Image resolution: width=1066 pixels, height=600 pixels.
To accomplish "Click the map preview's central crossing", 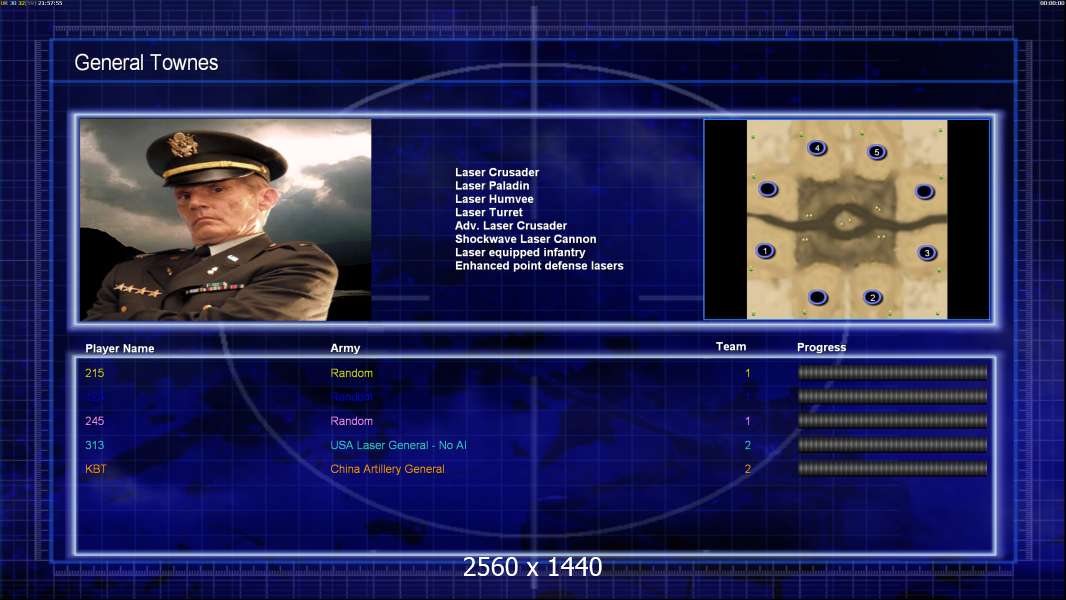I will [x=846, y=220].
